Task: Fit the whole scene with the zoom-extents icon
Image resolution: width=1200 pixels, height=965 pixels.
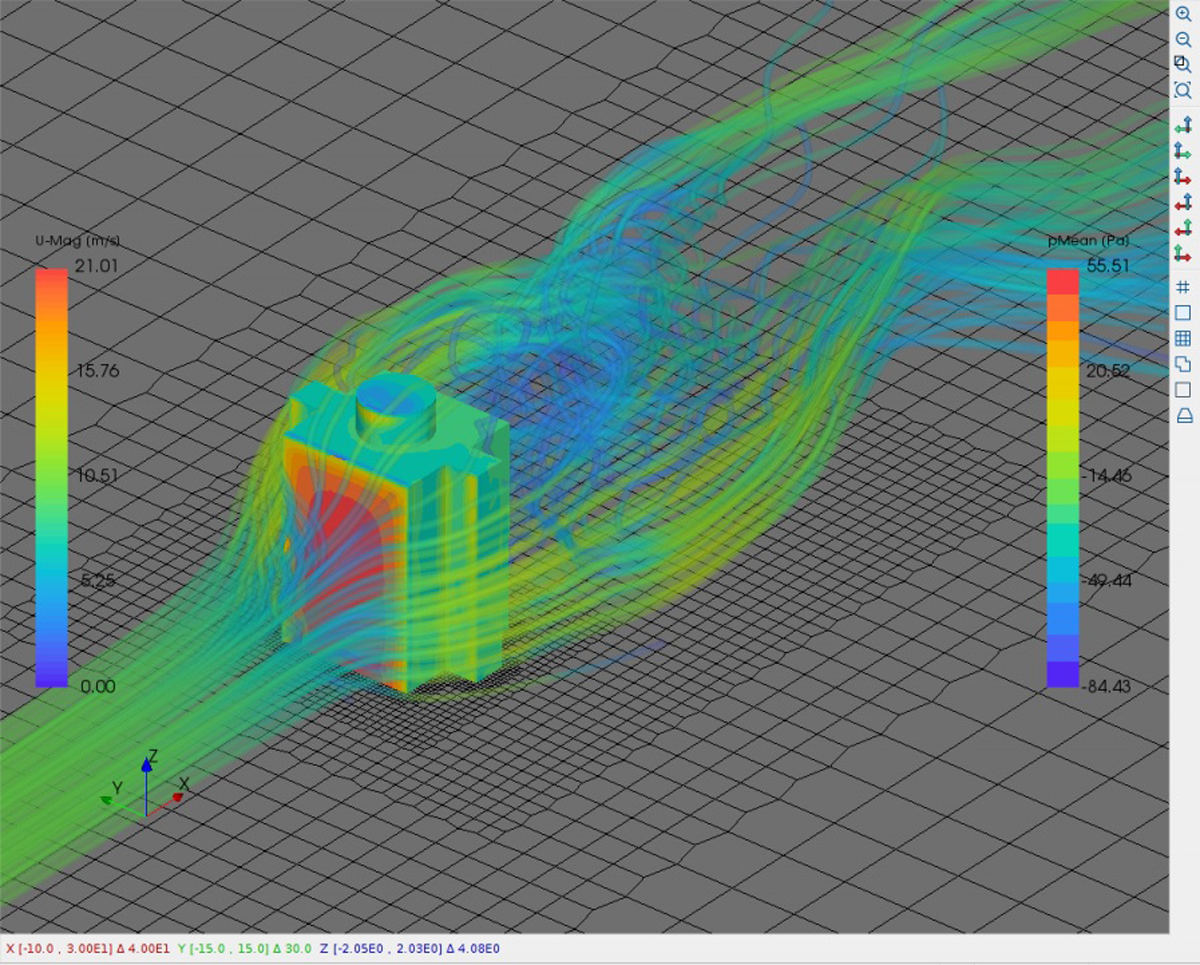Action: [x=1183, y=90]
